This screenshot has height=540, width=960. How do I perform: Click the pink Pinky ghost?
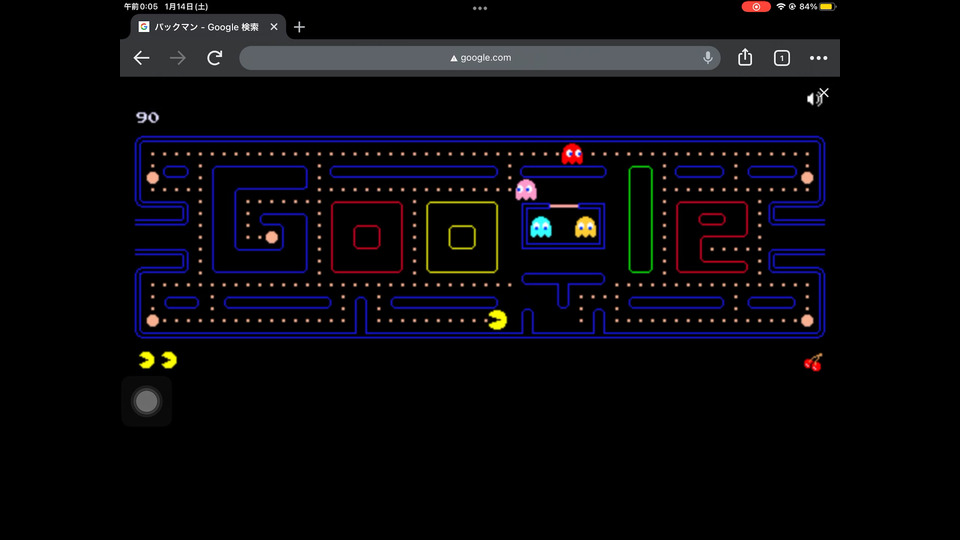point(526,190)
